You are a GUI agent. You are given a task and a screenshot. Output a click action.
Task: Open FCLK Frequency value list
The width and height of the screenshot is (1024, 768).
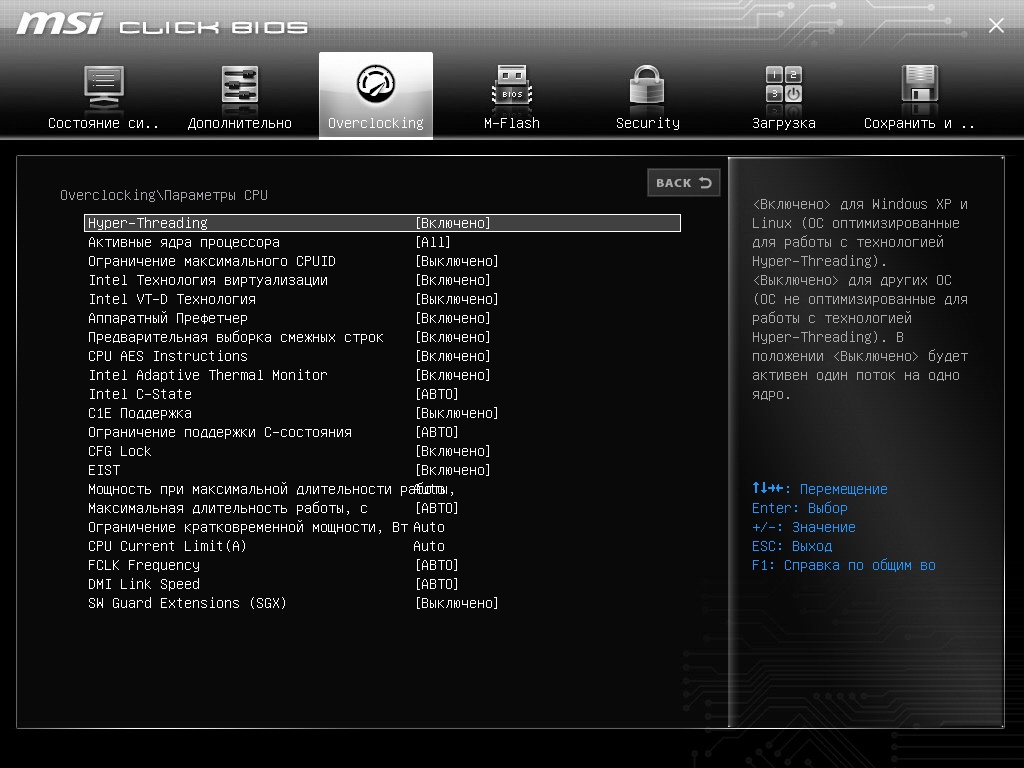click(x=436, y=565)
